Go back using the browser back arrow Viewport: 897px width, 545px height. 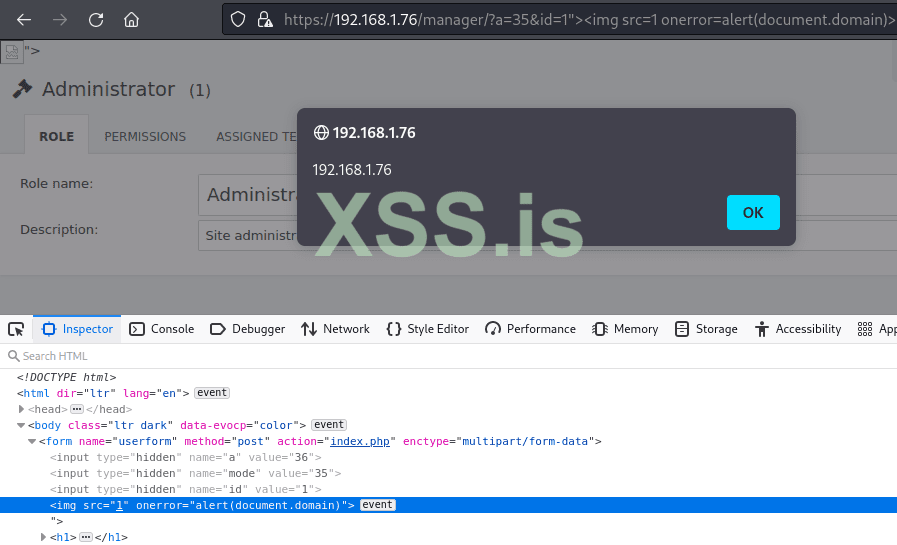click(24, 20)
